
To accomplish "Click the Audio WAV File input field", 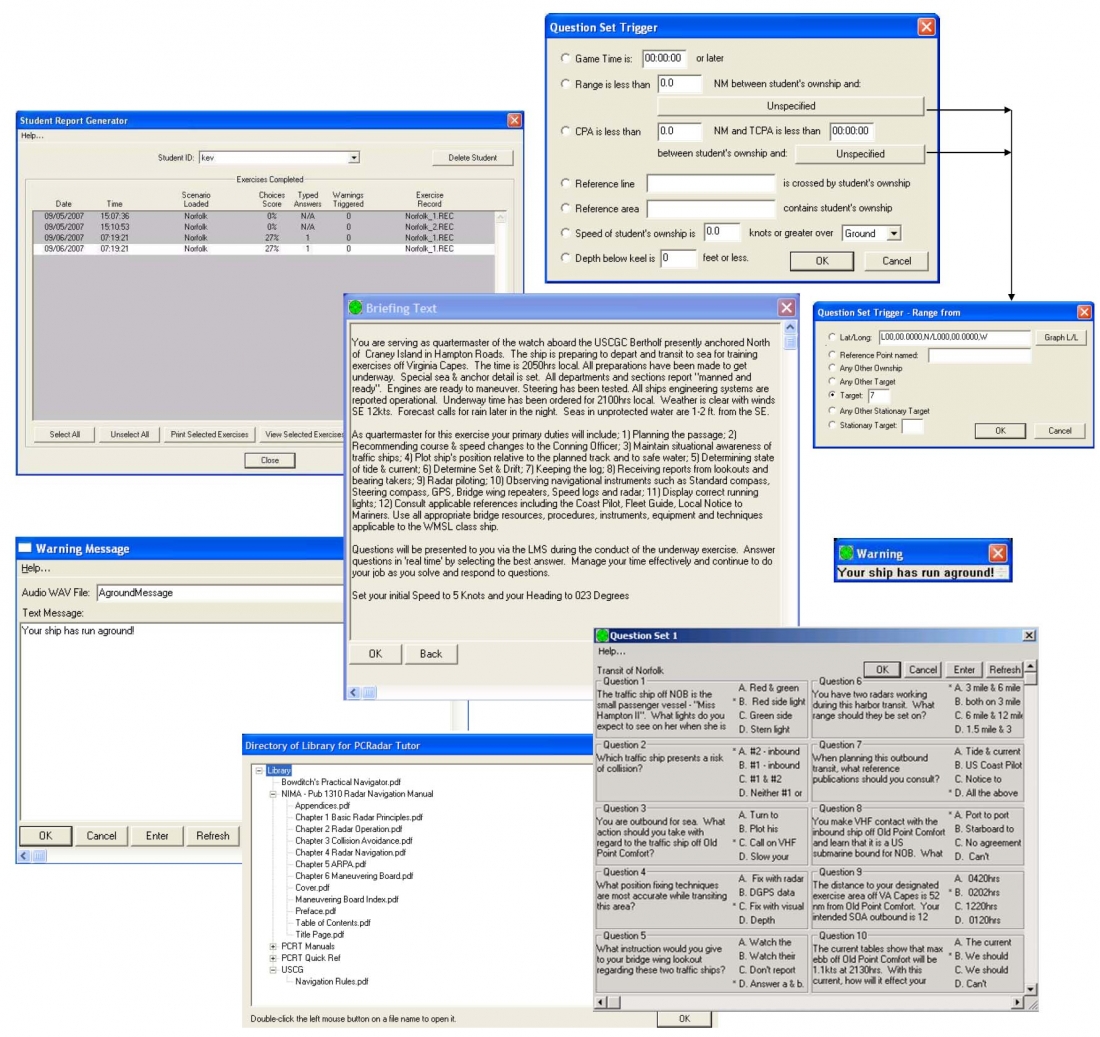I will (x=220, y=593).
